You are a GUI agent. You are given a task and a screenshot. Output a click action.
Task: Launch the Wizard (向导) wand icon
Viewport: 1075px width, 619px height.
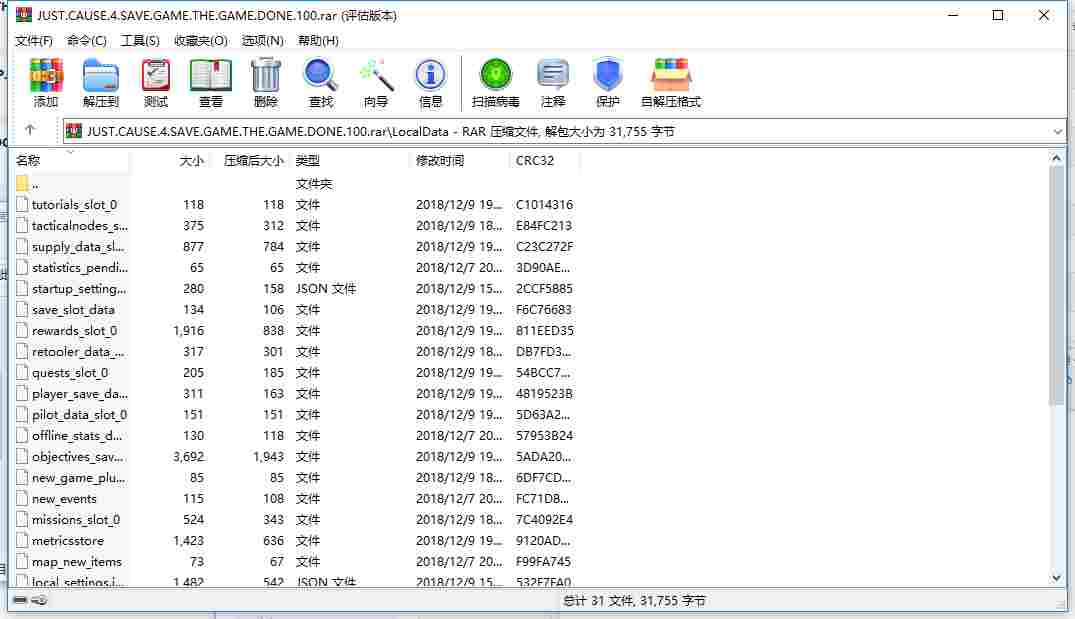pos(376,75)
